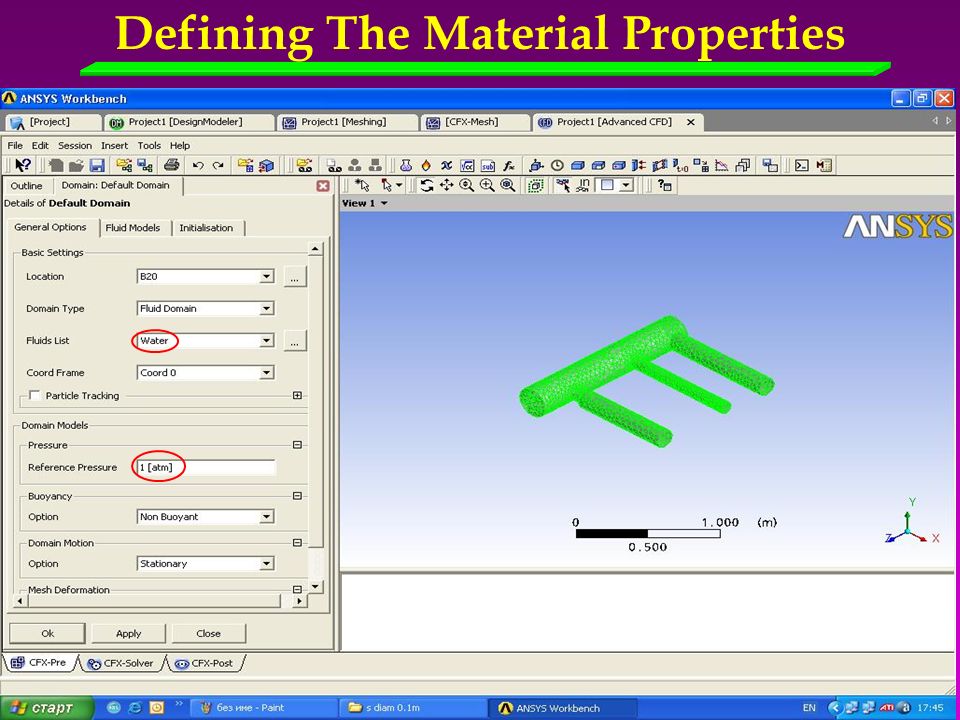Click the Command editor terminal icon
The height and width of the screenshot is (720, 960).
tap(802, 165)
